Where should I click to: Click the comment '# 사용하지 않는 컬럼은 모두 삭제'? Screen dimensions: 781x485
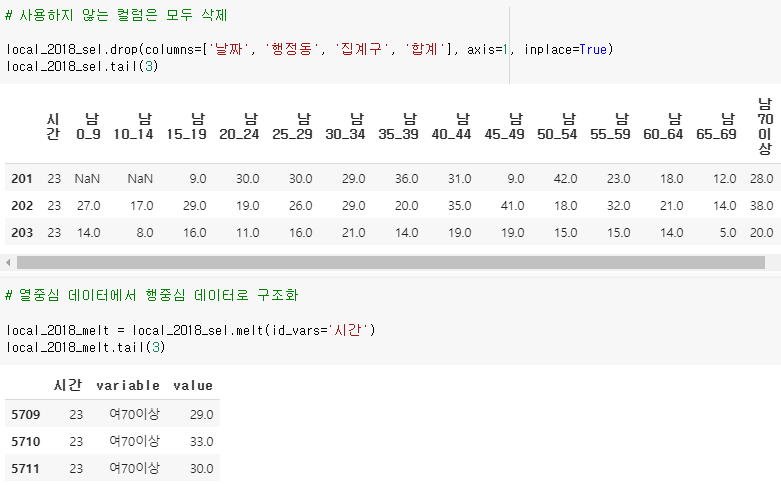click(x=116, y=15)
